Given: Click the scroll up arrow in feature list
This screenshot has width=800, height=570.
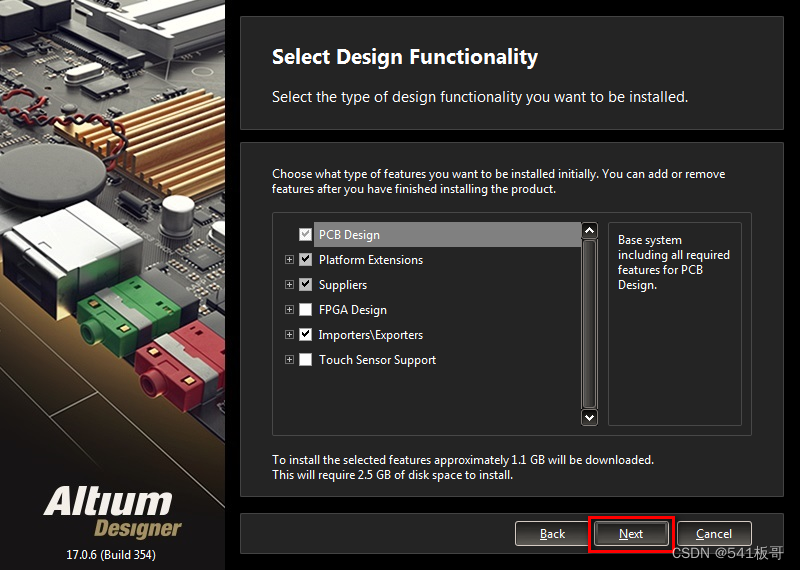Looking at the screenshot, I should coord(589,230).
